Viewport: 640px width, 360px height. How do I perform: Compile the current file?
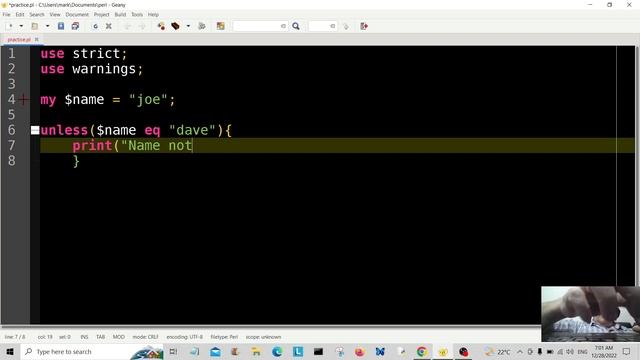pyautogui.click(x=161, y=26)
